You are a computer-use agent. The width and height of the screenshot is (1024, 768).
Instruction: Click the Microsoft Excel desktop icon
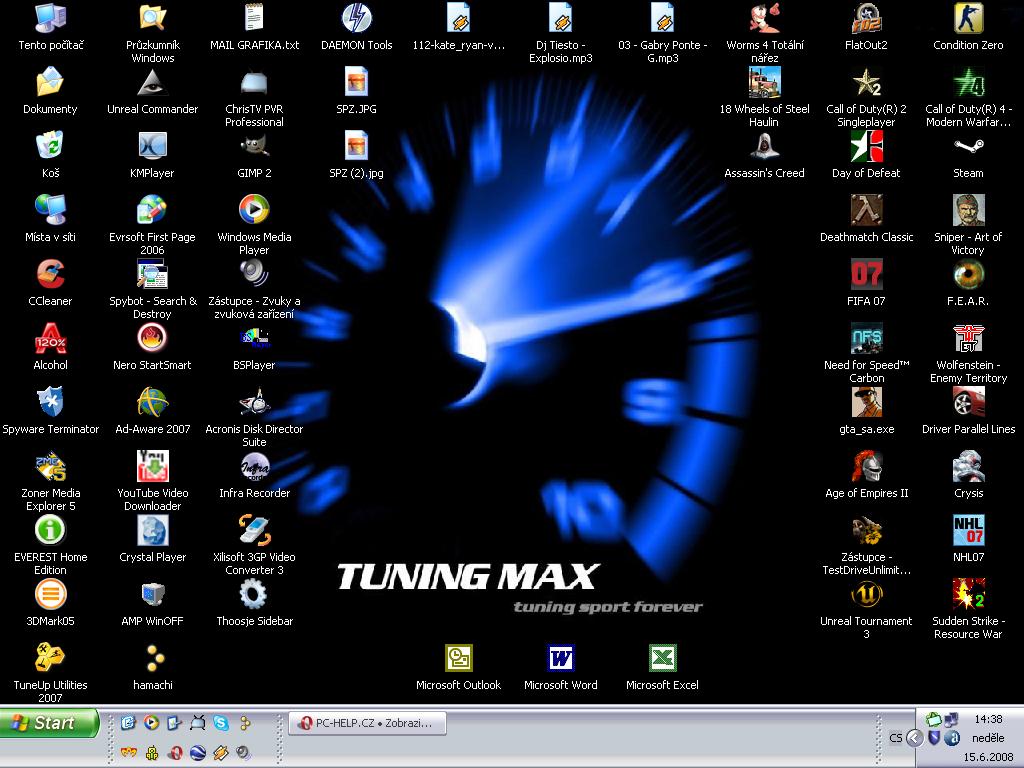(x=662, y=658)
